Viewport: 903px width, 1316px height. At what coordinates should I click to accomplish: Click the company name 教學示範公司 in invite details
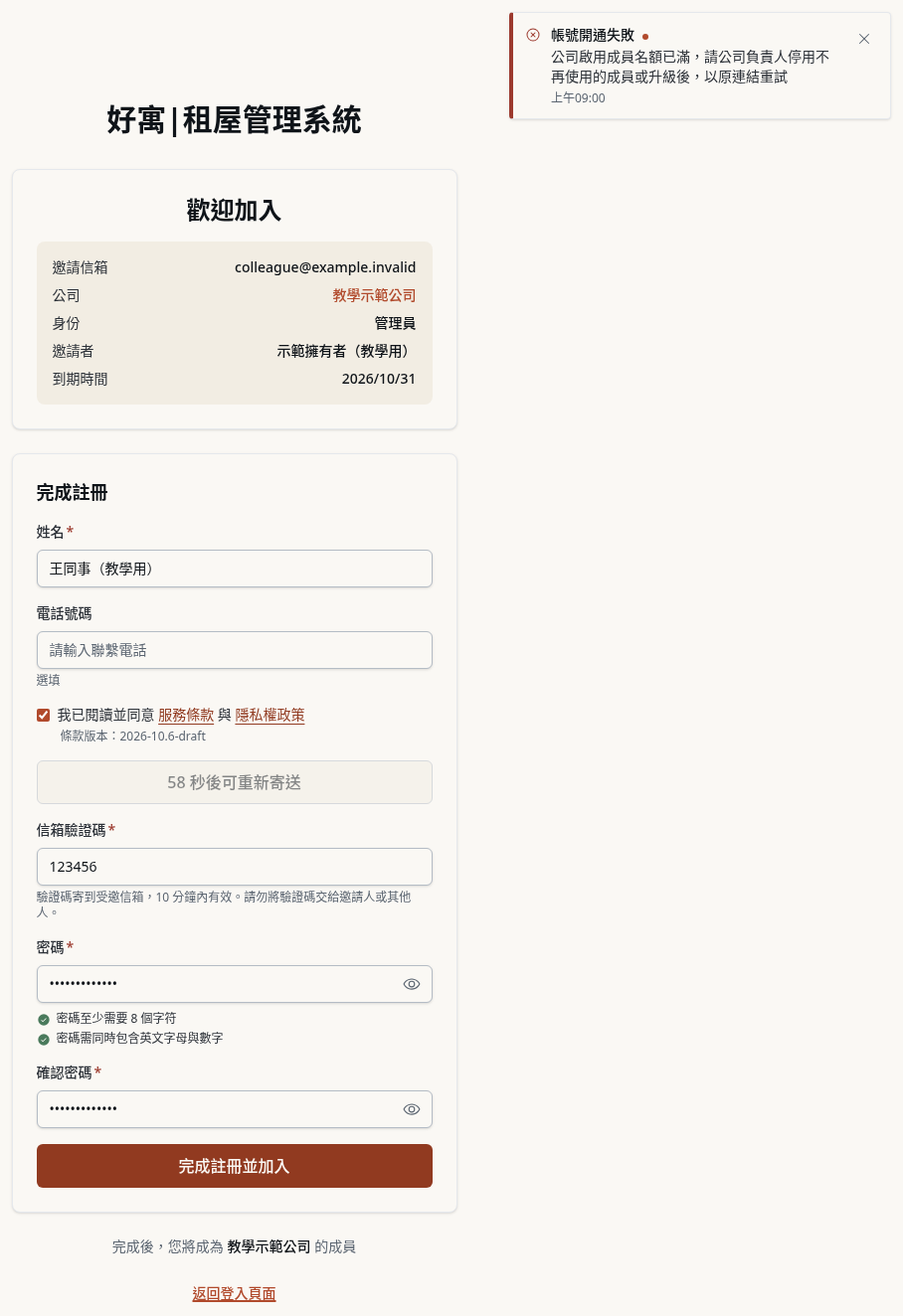(374, 295)
